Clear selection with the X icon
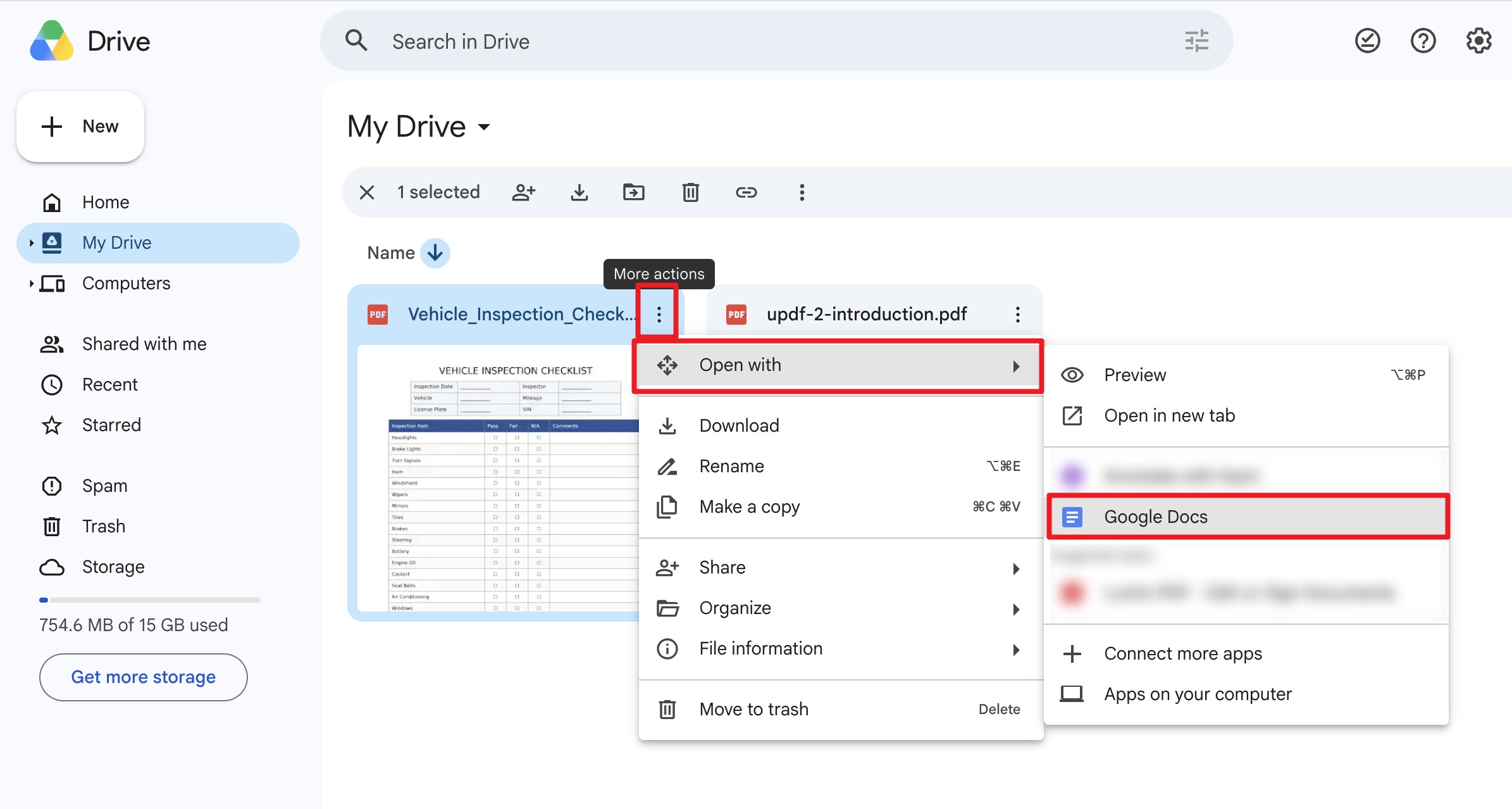Viewport: 1512px width, 809px height. [367, 192]
